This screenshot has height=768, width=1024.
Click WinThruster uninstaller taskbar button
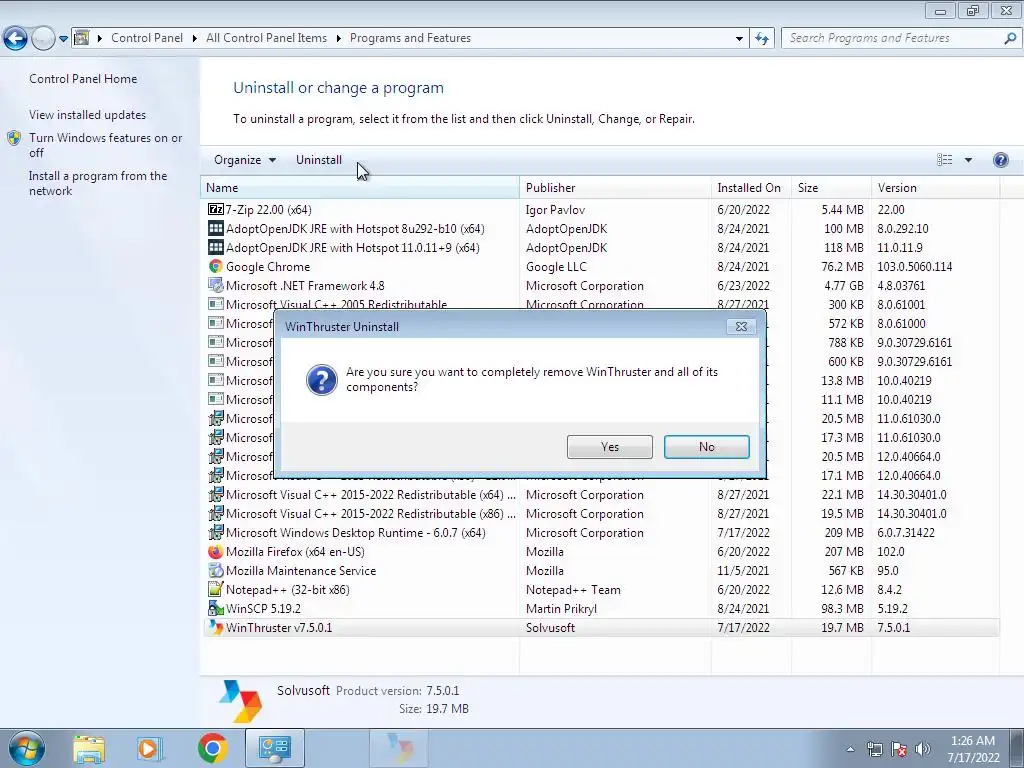pos(399,749)
